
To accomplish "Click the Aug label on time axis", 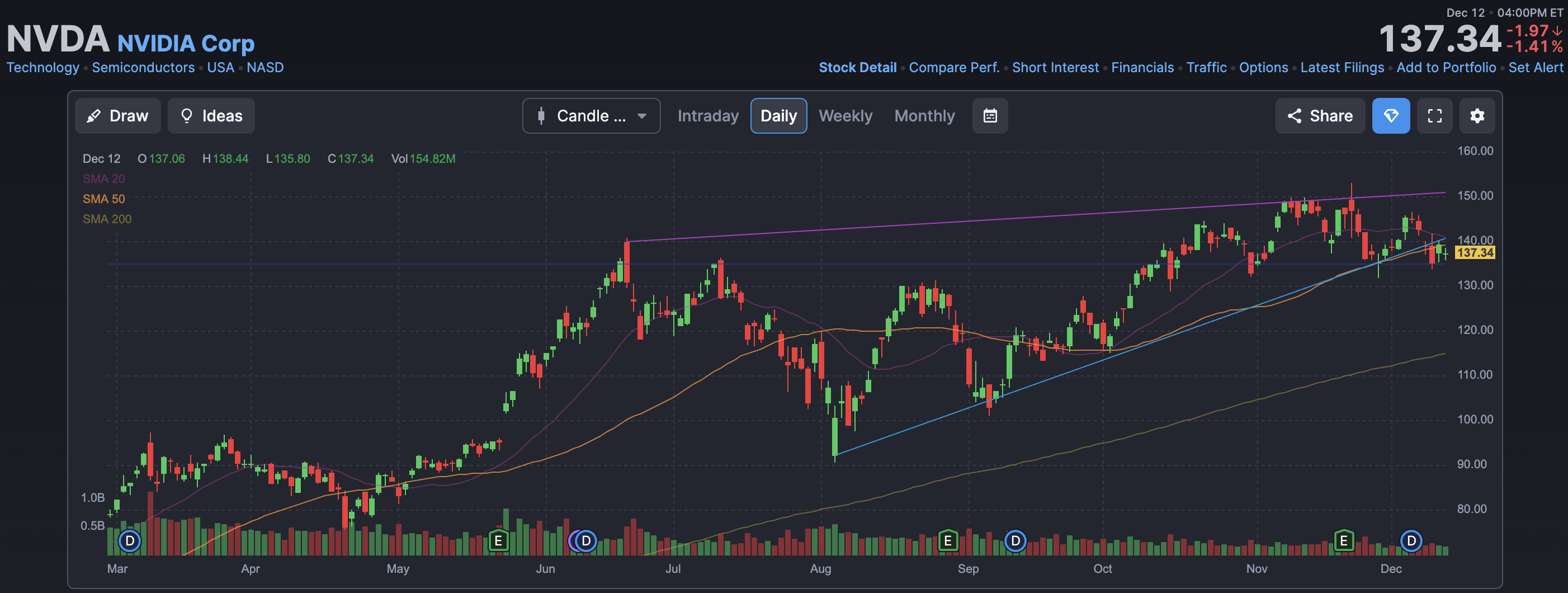I will tap(820, 568).
